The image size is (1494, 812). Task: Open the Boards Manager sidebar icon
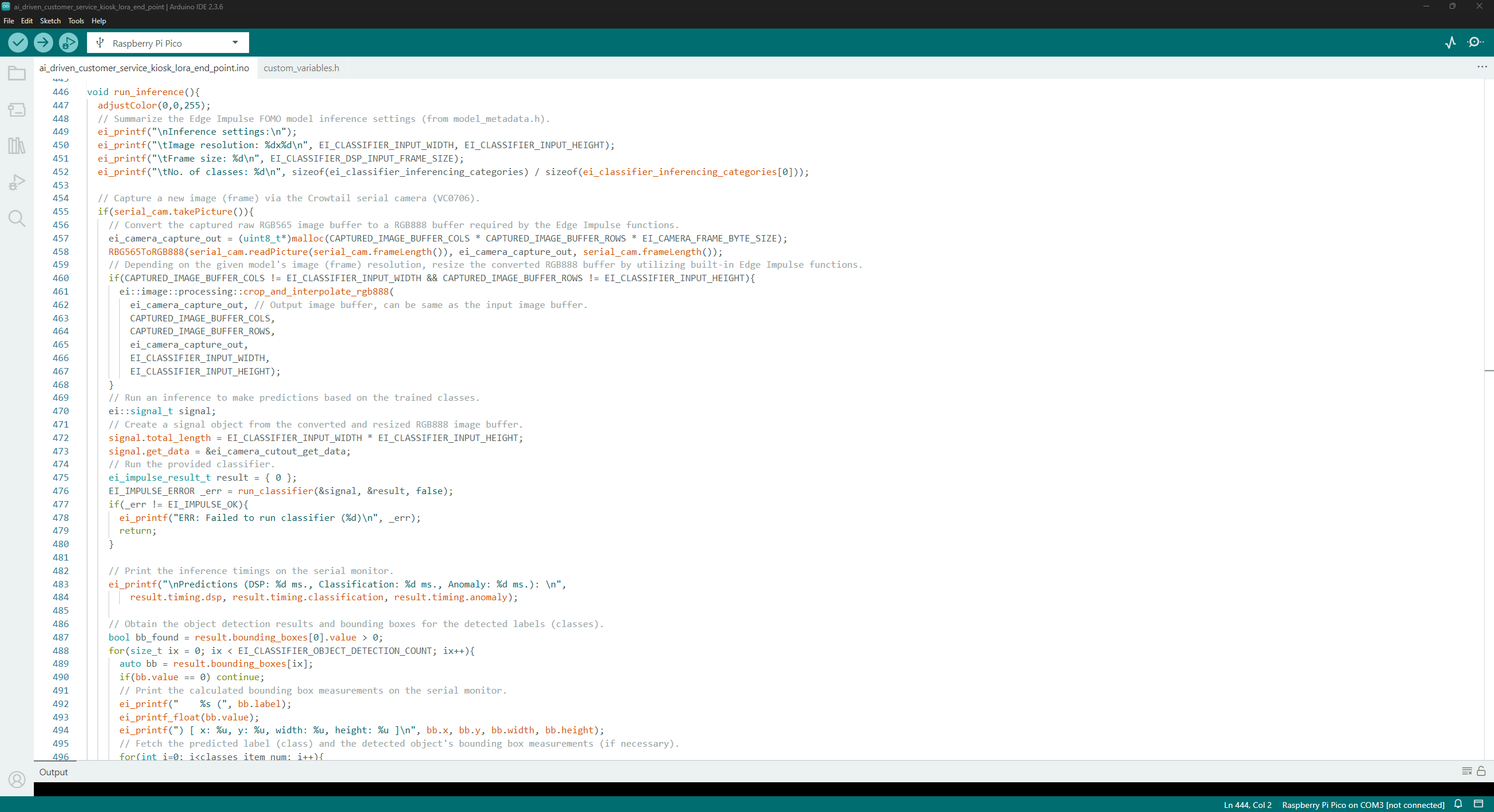pos(17,110)
